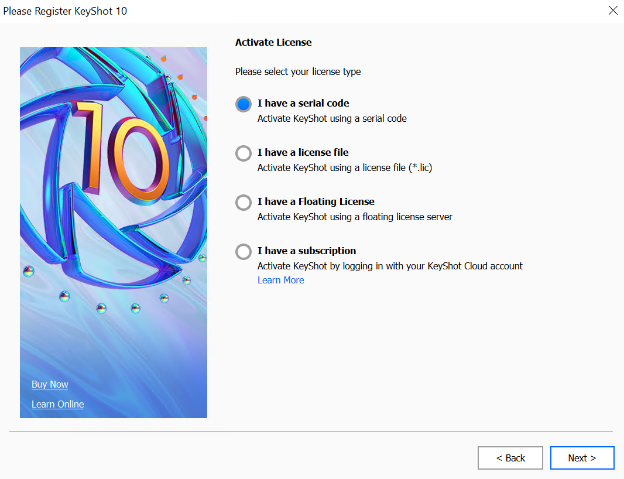Open the Learn More link
Screen dimensions: 624x479
[x=280, y=280]
